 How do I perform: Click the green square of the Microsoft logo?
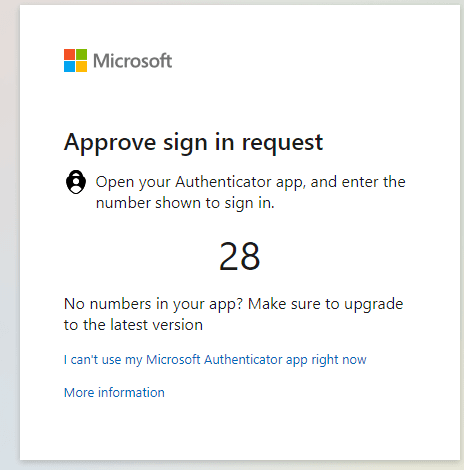(82, 54)
